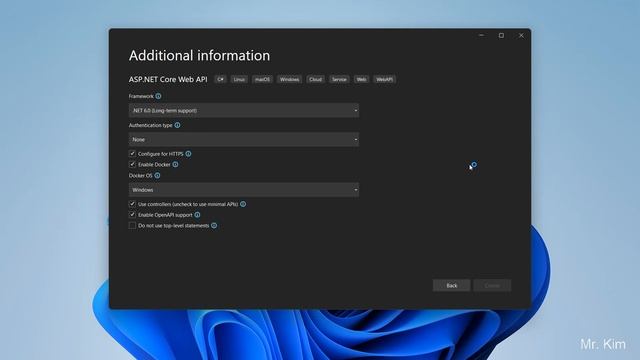Open the Framework info tooltip icon

pyautogui.click(x=158, y=96)
